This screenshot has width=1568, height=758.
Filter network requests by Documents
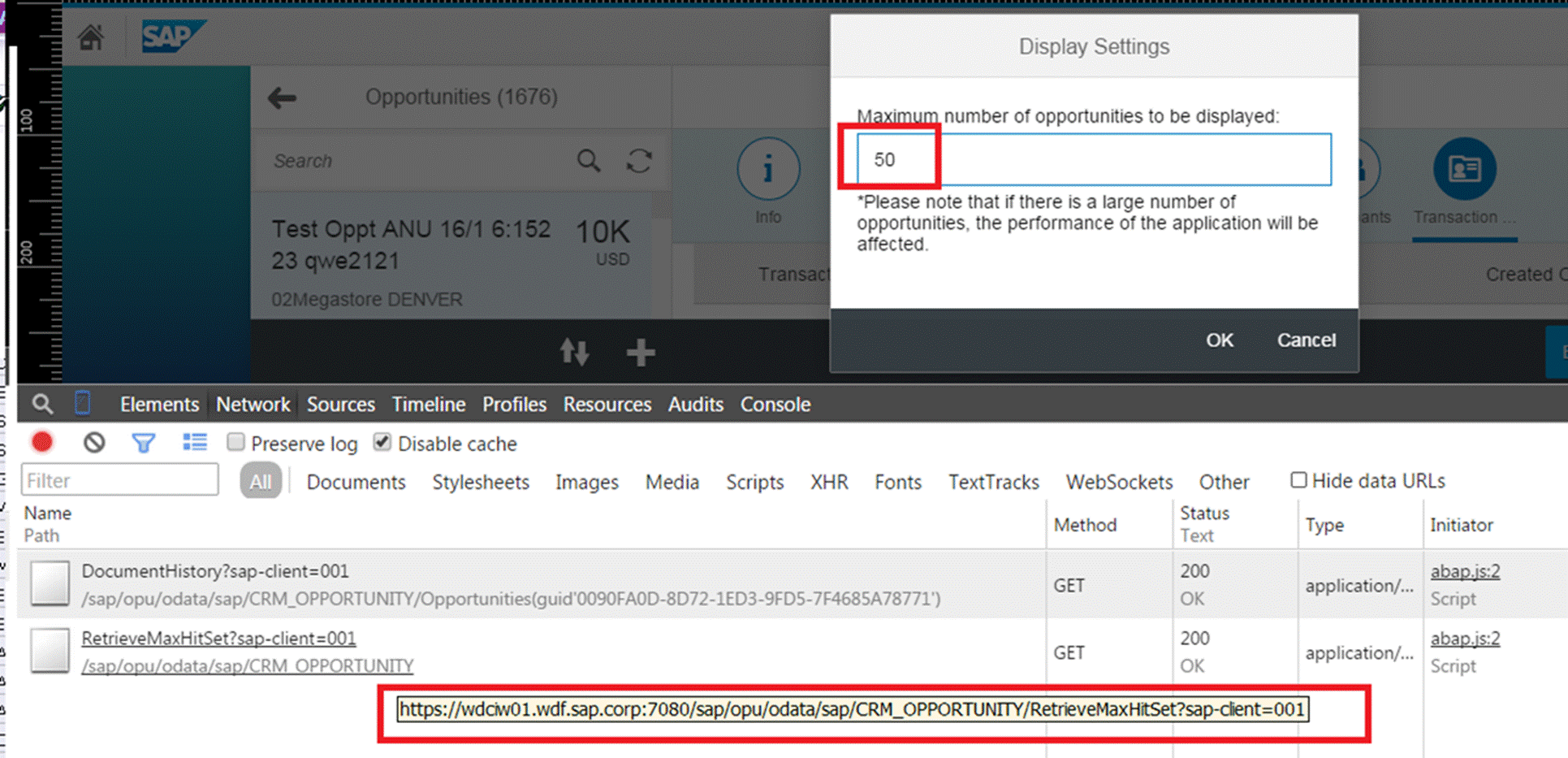point(356,482)
